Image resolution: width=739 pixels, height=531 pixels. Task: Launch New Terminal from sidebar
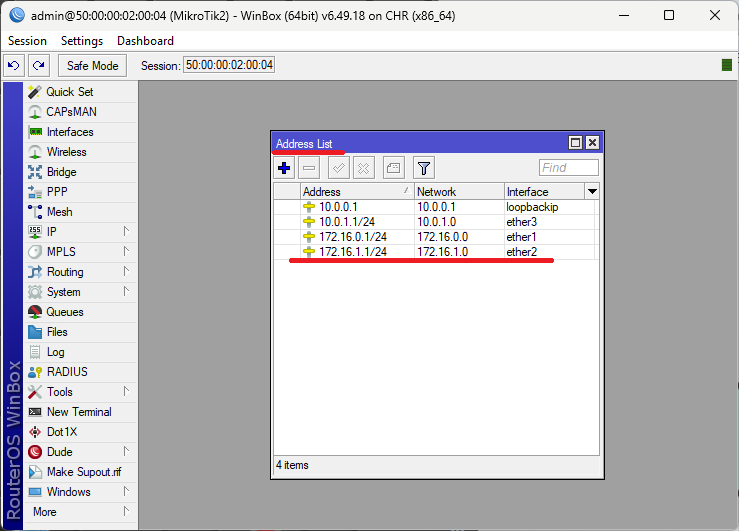point(79,412)
